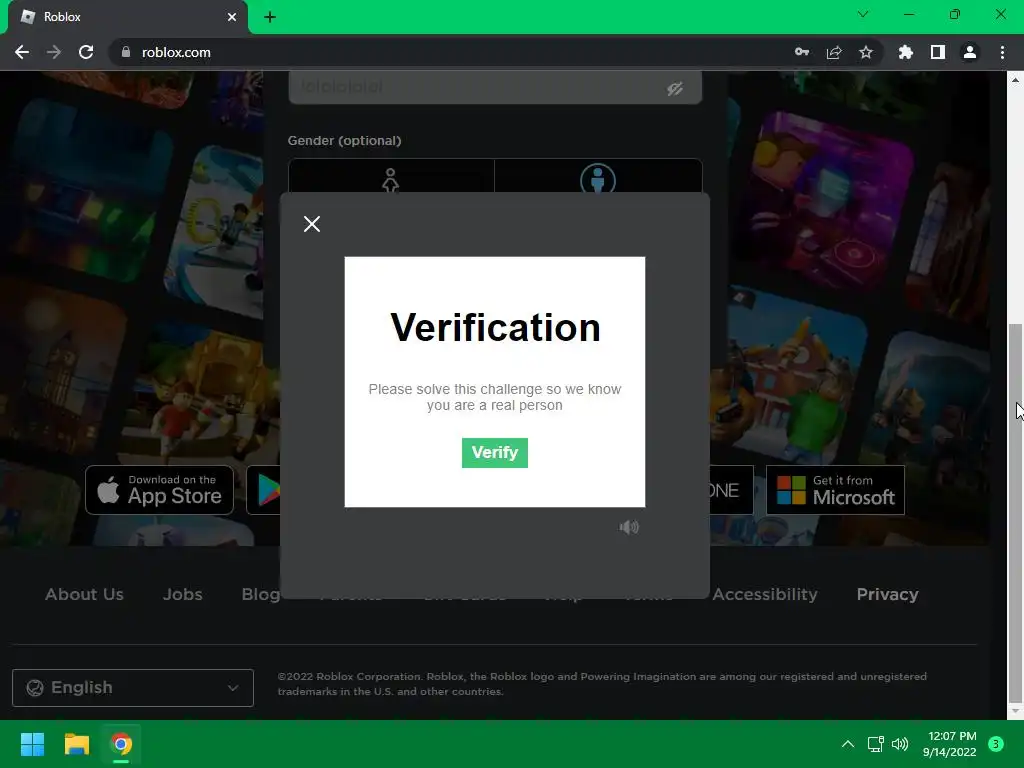Click the Google Play badge

tap(264, 490)
